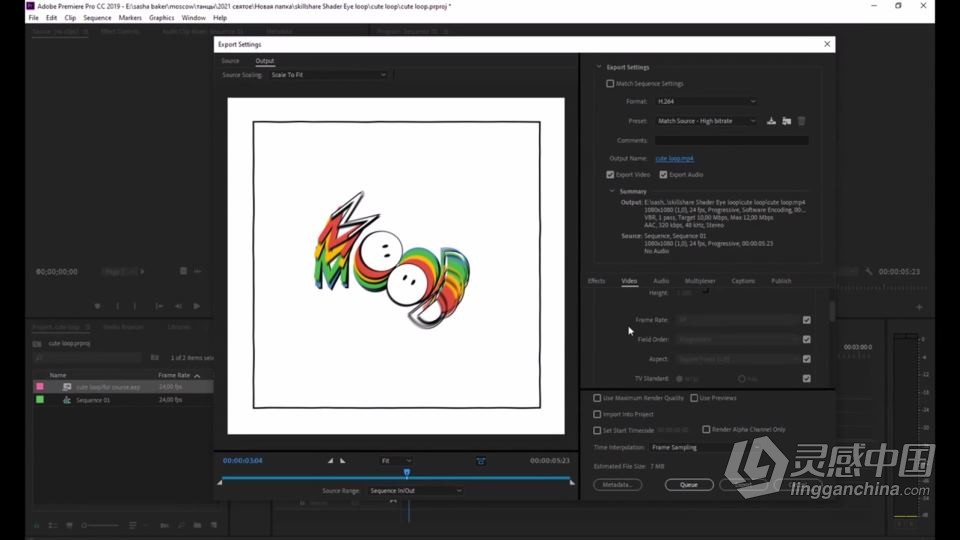
Task: Collapse the Summary section
Action: point(612,191)
